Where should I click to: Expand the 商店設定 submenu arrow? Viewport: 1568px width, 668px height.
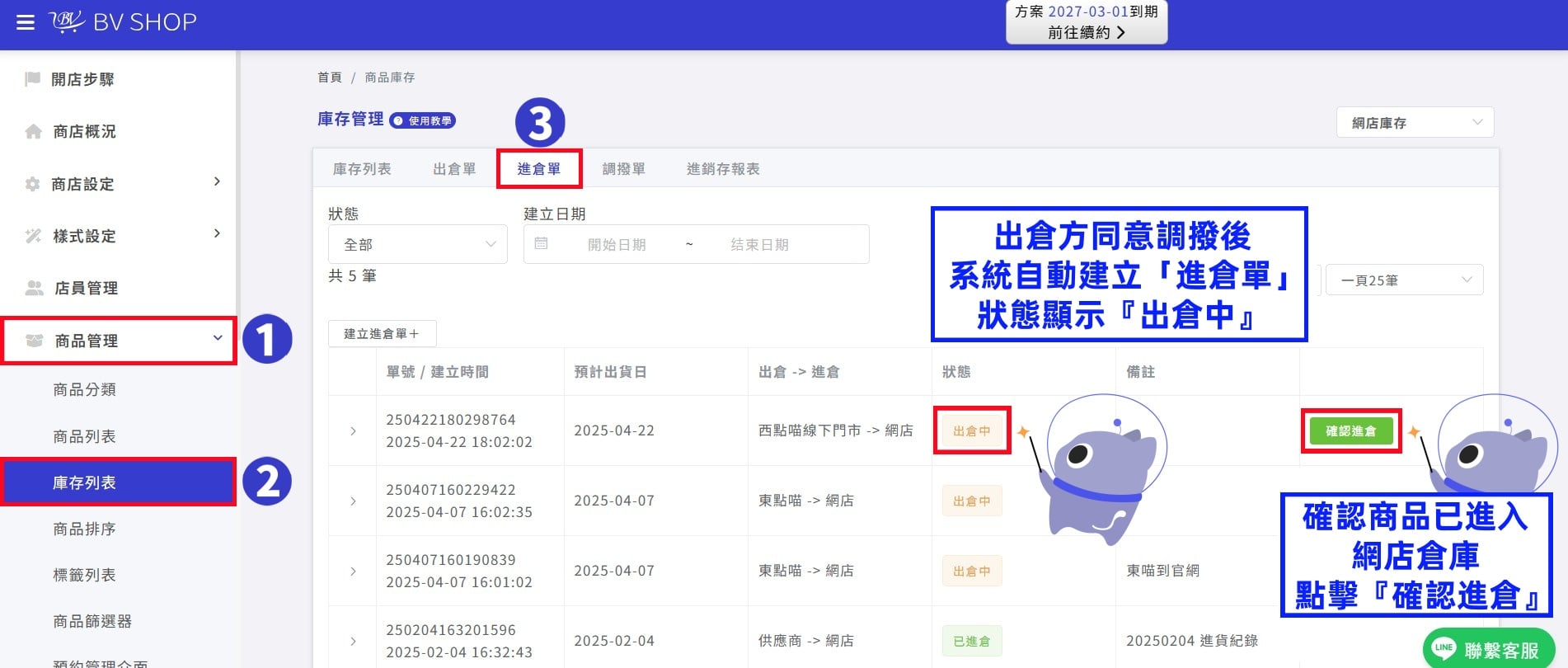217,181
